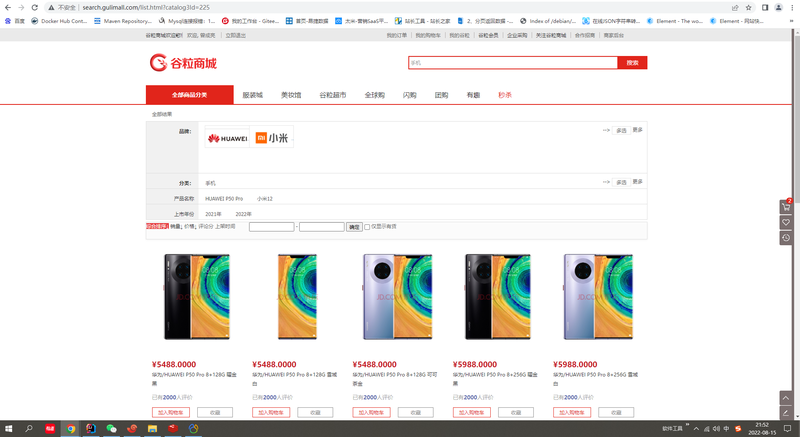The height and width of the screenshot is (437, 800).
Task: Go back with the browser back arrow
Action: click(8, 8)
